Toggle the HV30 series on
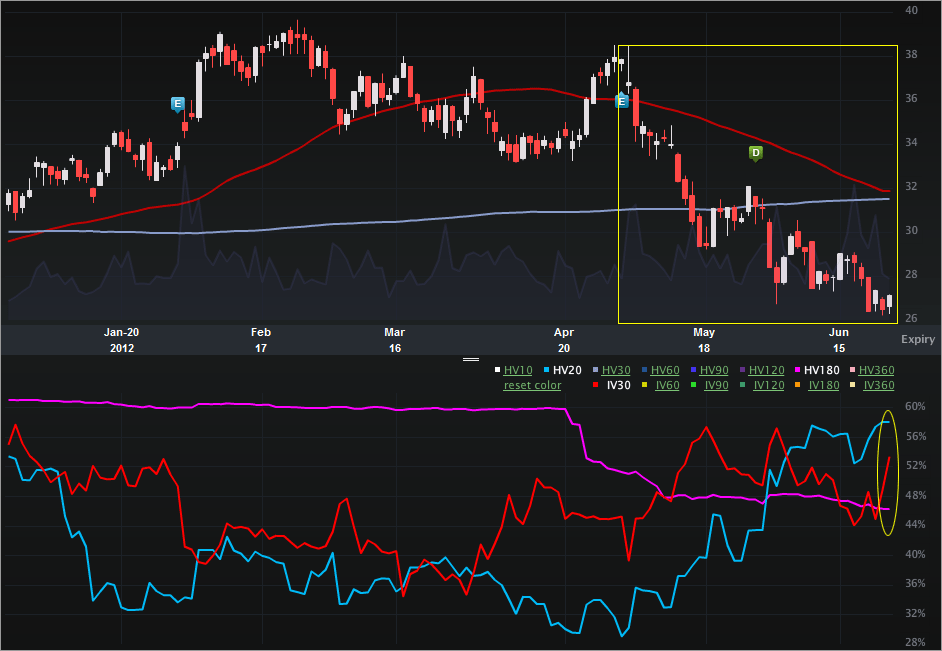Screen dimensions: 942x651 click(615, 369)
